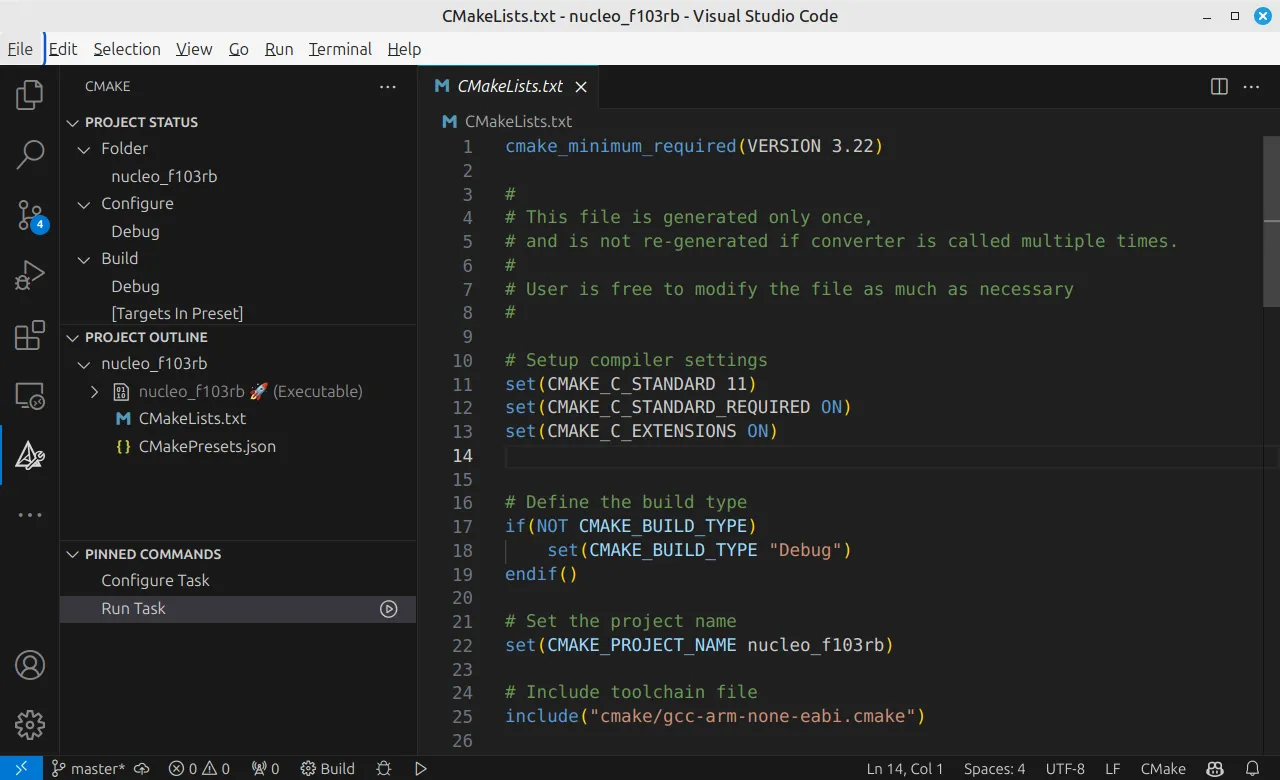
Task: Select the CMake view icon in activity bar
Action: tap(30, 455)
